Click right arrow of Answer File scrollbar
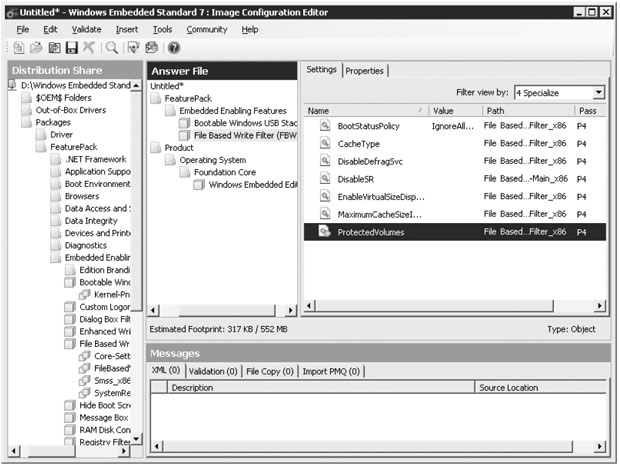The width and height of the screenshot is (620, 467). click(291, 310)
